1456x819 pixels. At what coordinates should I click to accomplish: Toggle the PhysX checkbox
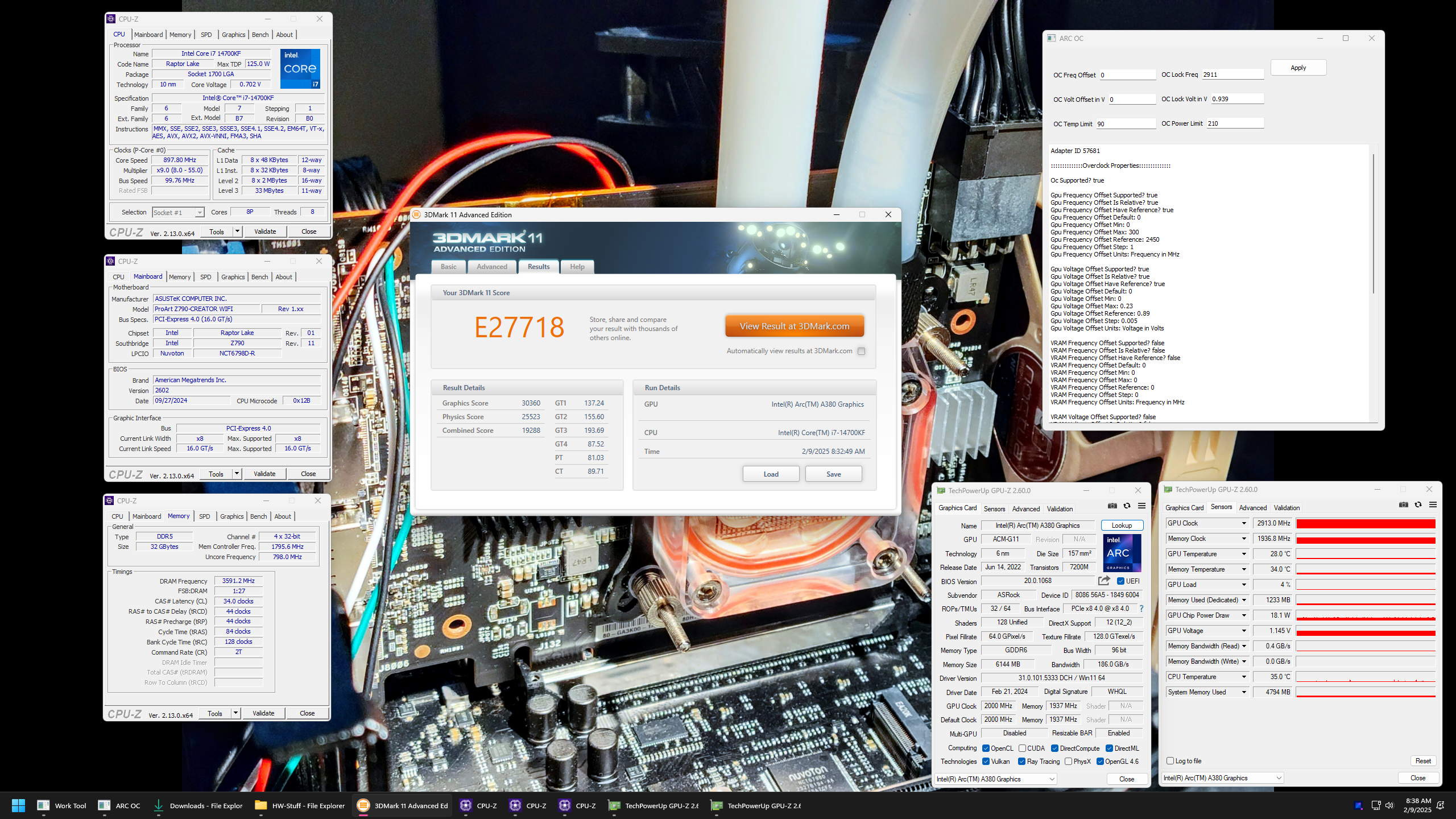[1068, 761]
